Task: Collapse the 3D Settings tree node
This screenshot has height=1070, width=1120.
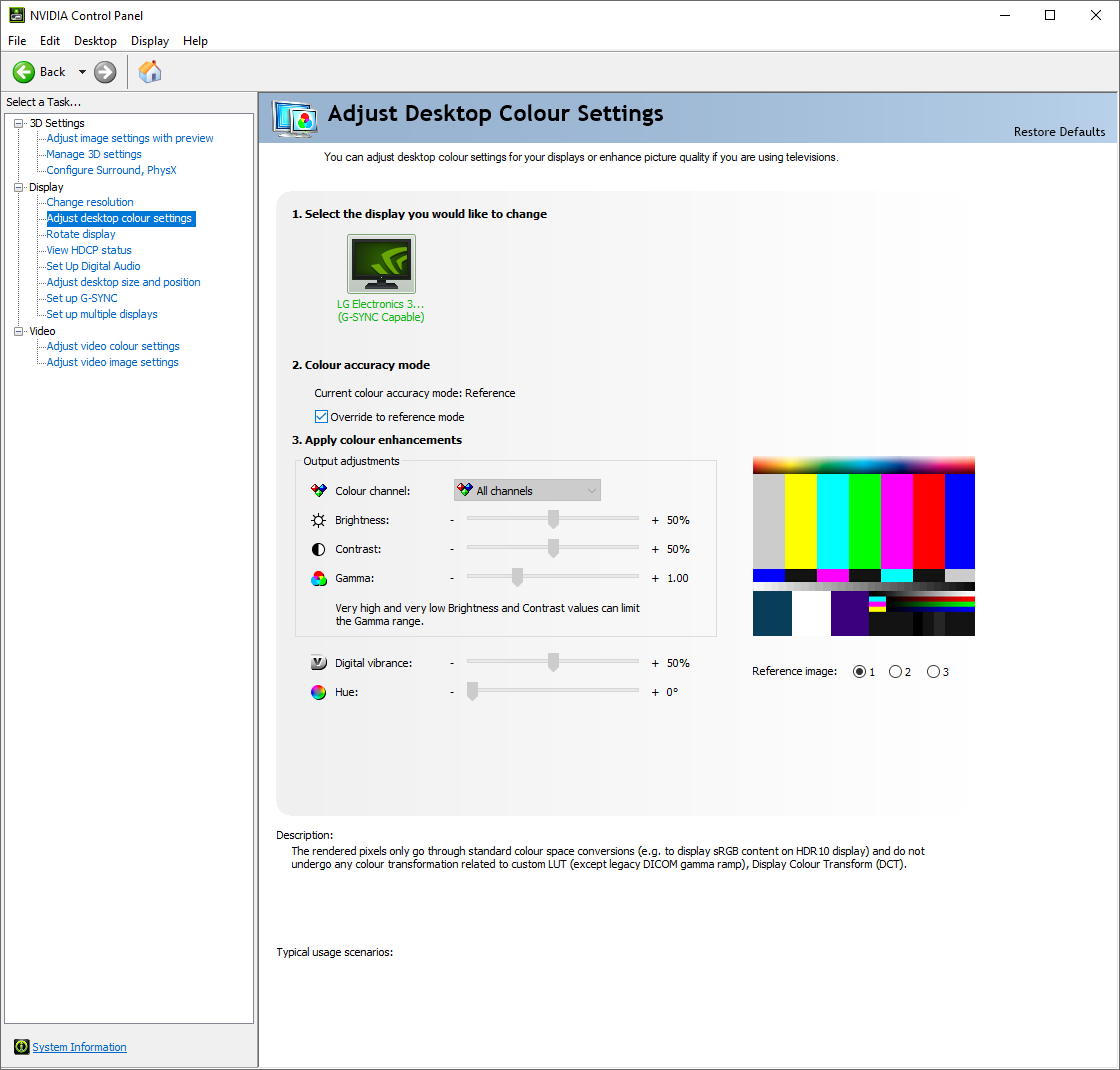Action: [19, 124]
